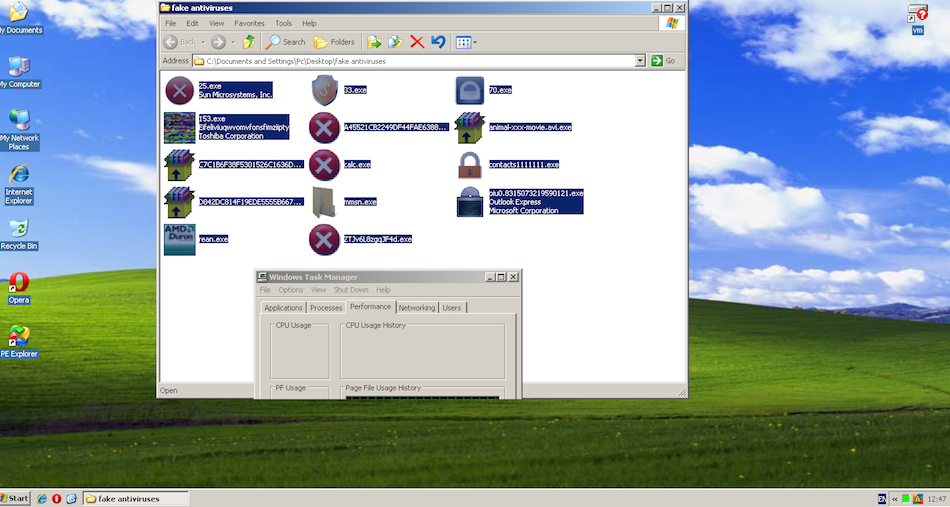The width and height of the screenshot is (950, 507).
Task: Switch to the Networking tab
Action: click(417, 308)
